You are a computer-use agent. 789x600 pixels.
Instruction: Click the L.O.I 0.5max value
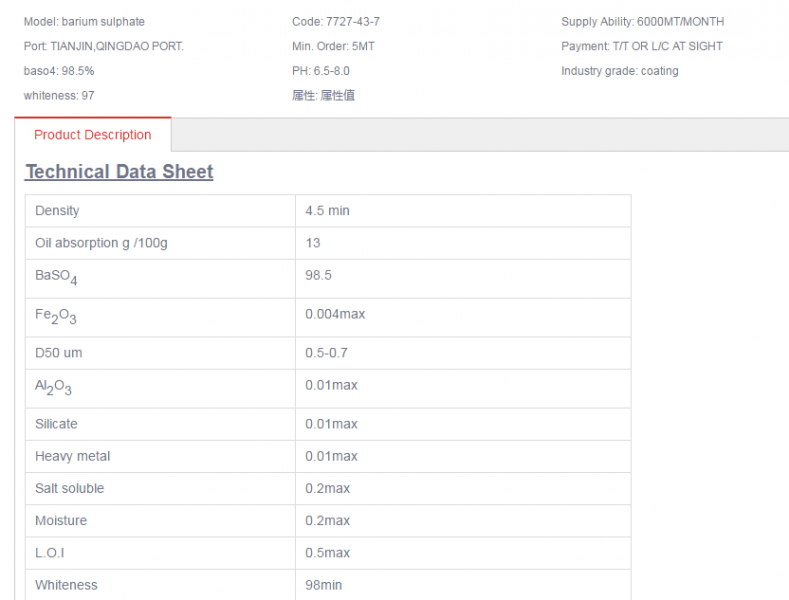[x=327, y=553]
